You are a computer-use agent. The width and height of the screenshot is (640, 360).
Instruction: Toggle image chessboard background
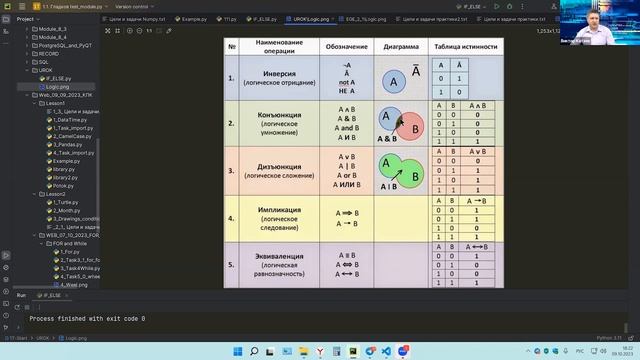click(x=108, y=31)
